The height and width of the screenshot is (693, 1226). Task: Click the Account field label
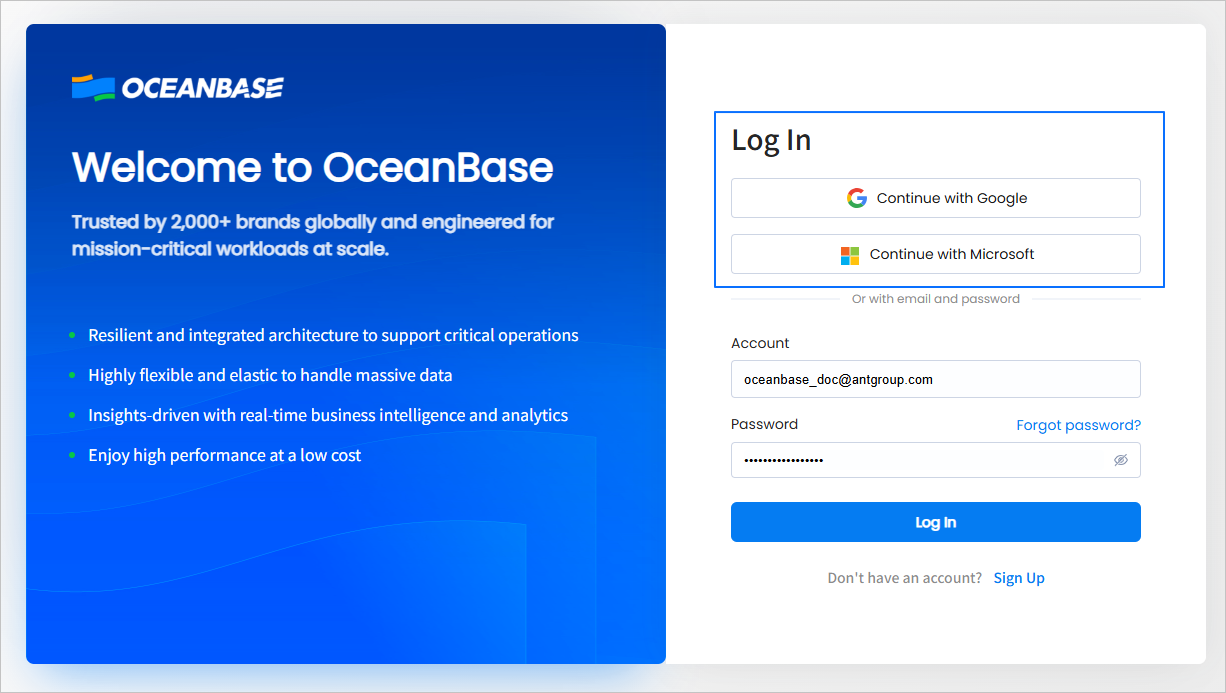point(760,343)
